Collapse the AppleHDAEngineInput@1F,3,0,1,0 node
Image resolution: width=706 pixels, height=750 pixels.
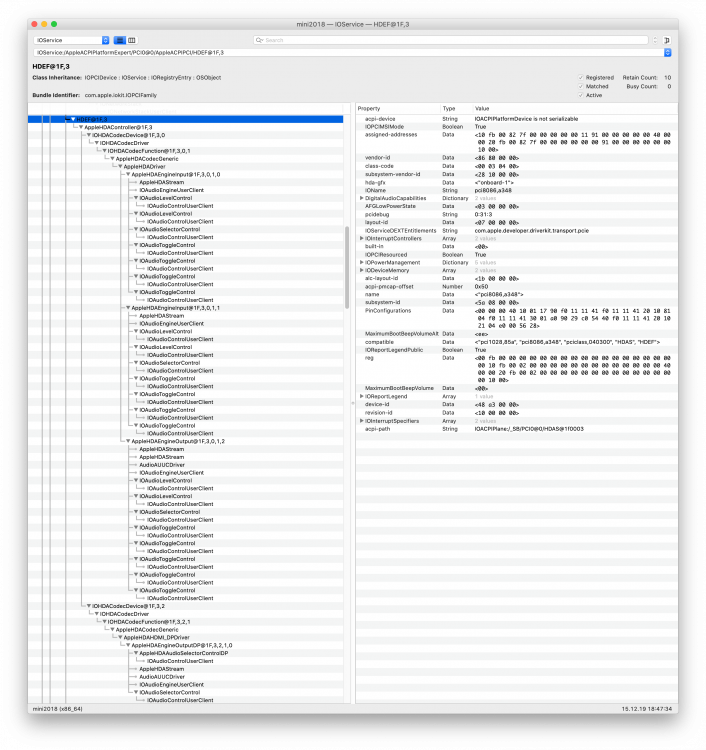coord(128,175)
